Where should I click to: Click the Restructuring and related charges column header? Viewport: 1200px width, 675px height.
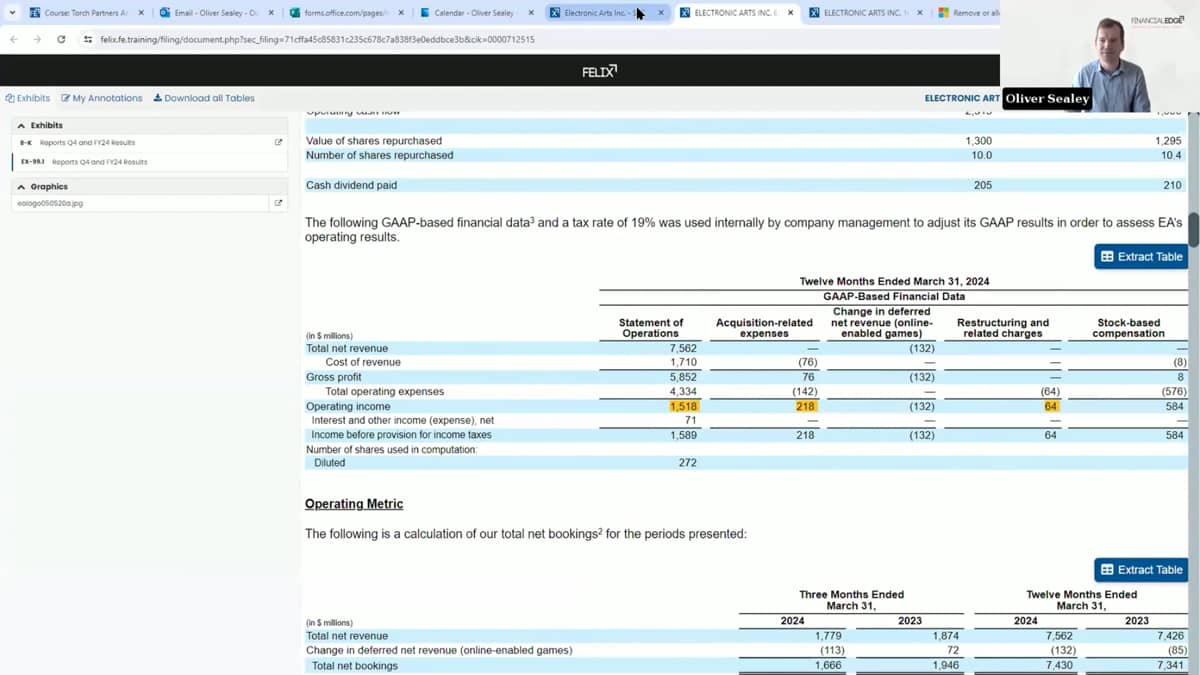(1003, 328)
